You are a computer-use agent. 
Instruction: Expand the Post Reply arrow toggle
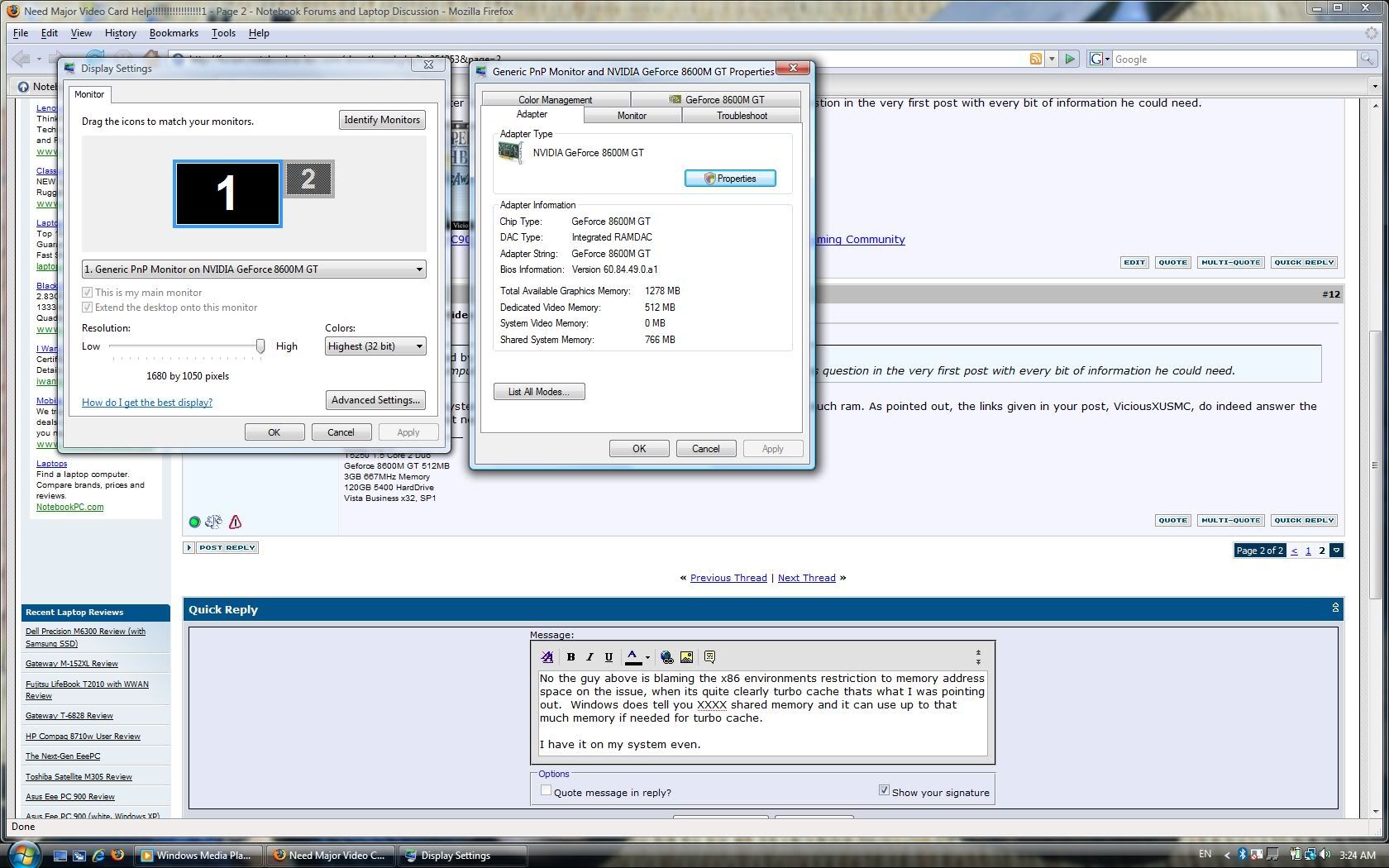click(x=189, y=547)
